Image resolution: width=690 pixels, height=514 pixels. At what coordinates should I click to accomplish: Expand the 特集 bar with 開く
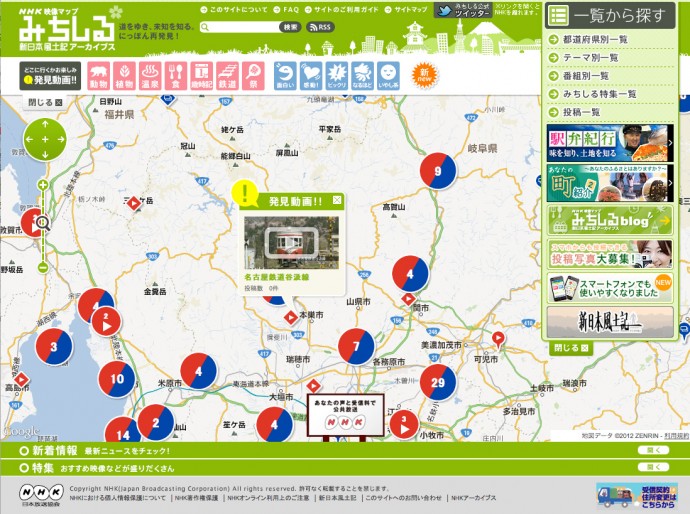tap(653, 467)
